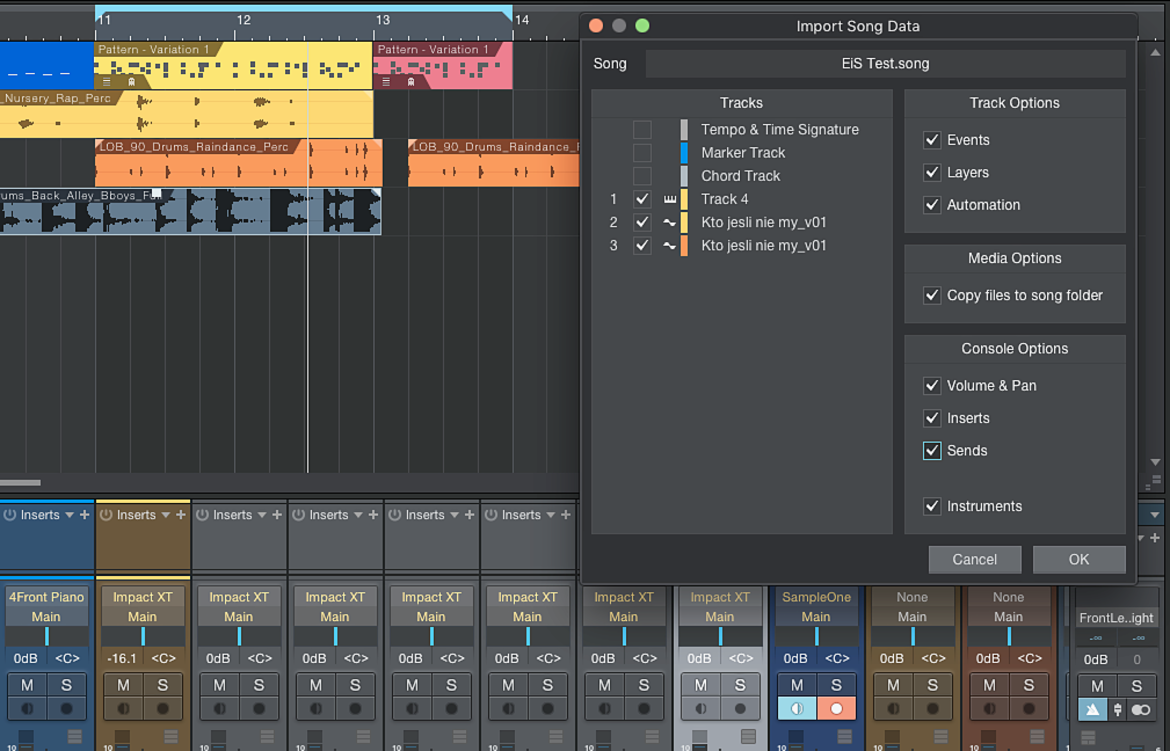Image resolution: width=1170 pixels, height=751 pixels.
Task: Uncheck the Sends console option
Action: coord(932,451)
